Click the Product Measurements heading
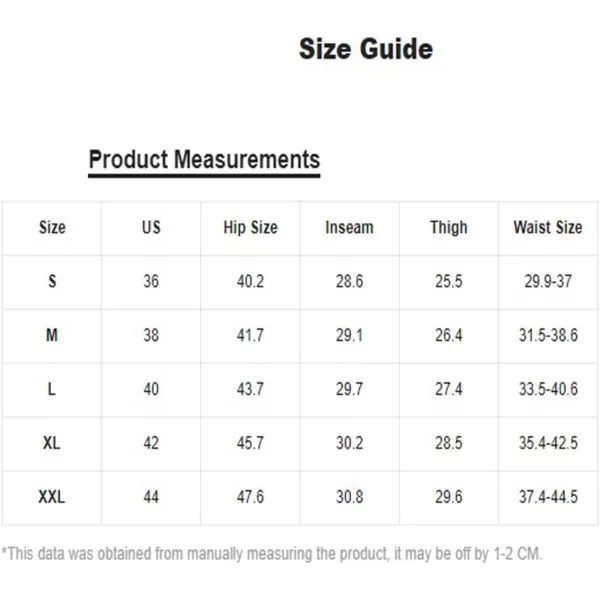600x600 pixels. click(x=204, y=159)
